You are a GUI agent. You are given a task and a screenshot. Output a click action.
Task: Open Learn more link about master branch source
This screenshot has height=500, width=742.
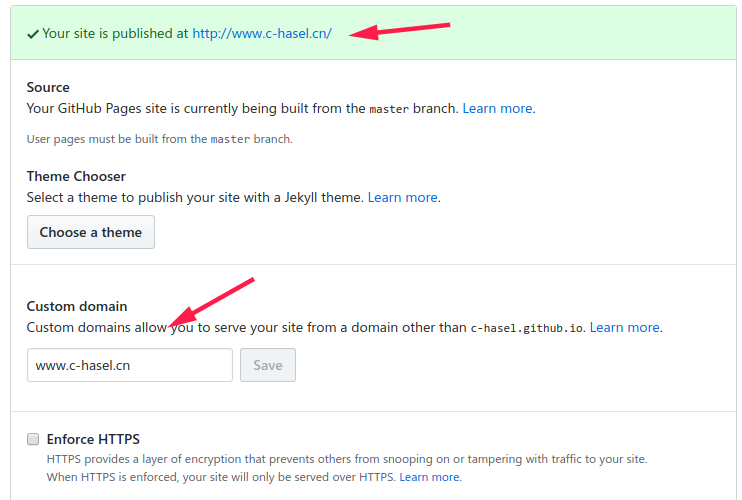tap(497, 108)
